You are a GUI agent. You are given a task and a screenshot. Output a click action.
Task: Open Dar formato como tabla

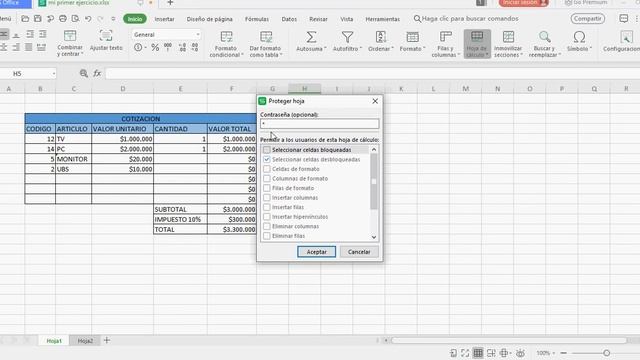click(266, 38)
